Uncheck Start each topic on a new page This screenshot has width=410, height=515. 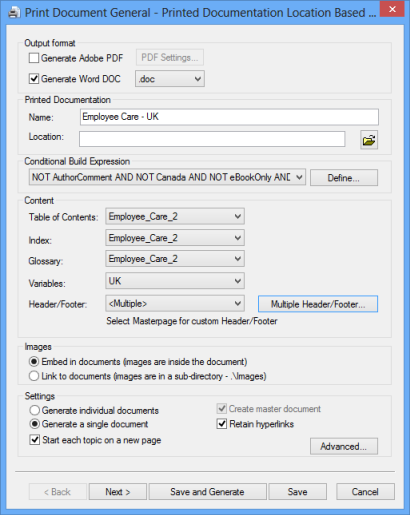(34, 440)
